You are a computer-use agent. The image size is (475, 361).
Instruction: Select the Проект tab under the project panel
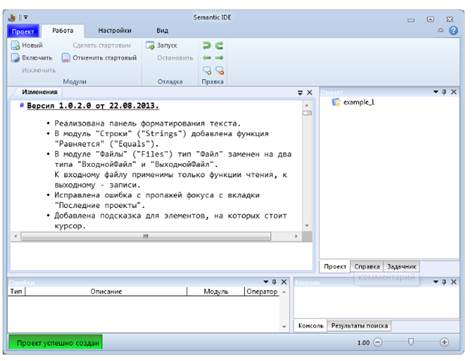[x=335, y=267]
